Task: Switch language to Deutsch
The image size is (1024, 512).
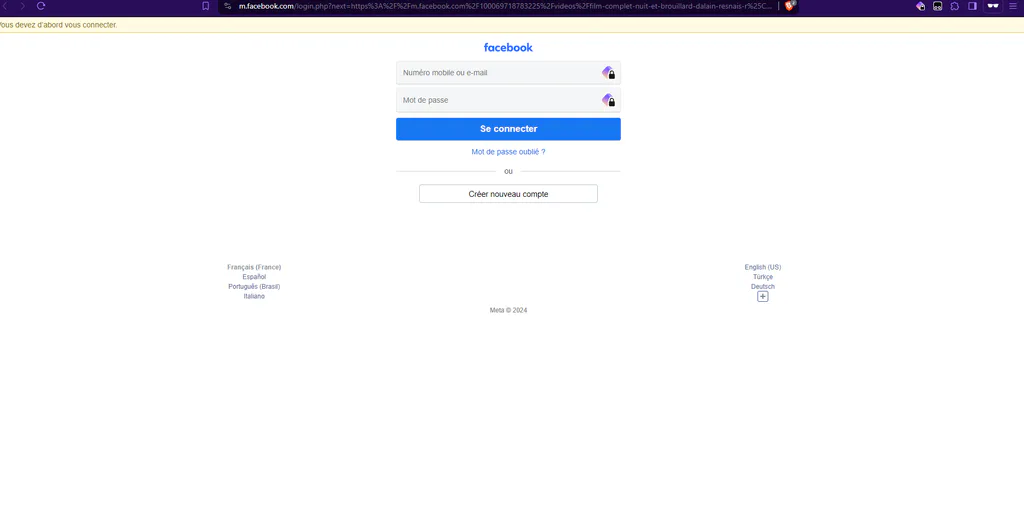Action: [x=763, y=287]
